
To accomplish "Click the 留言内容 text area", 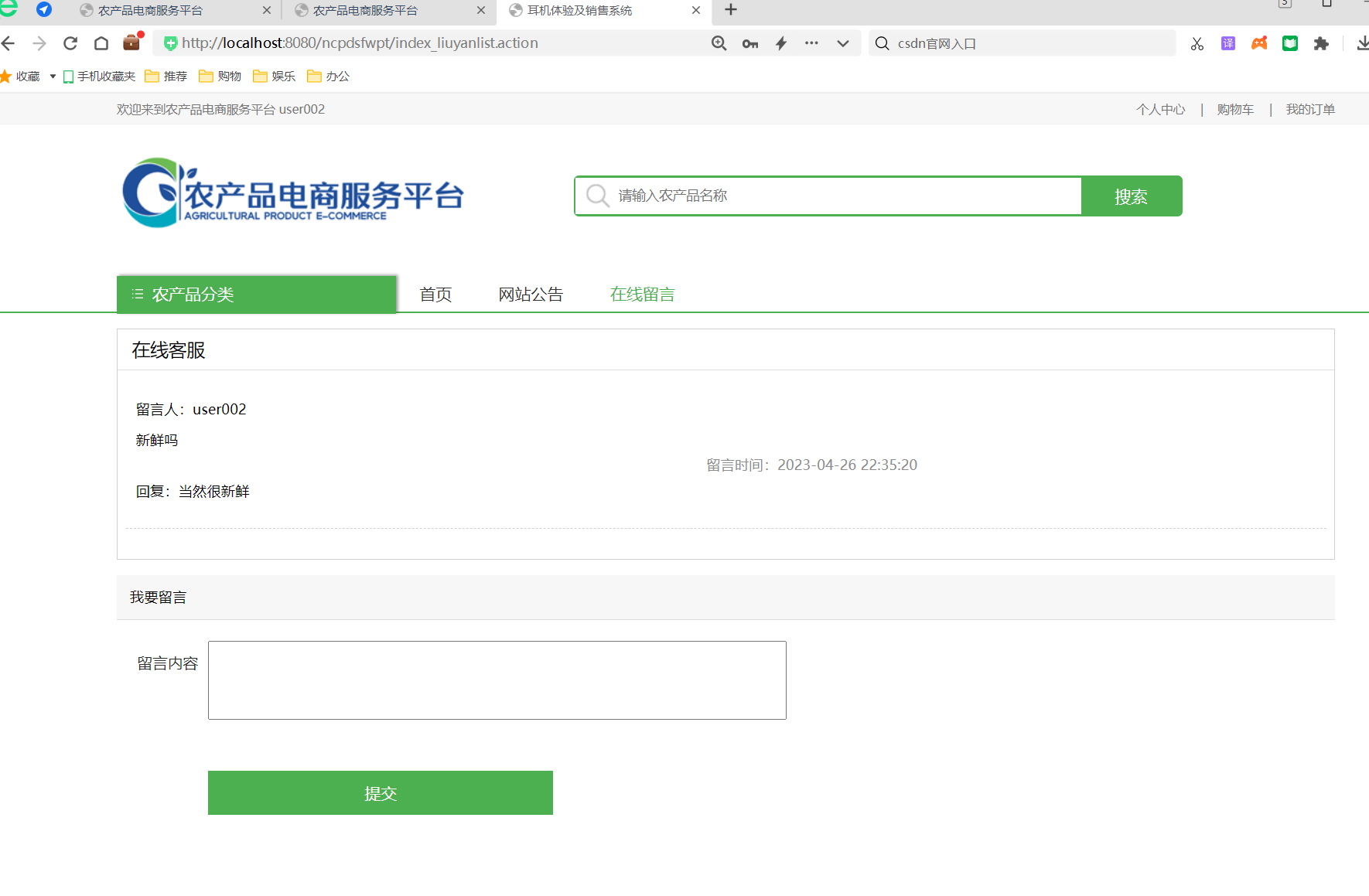I will point(497,680).
